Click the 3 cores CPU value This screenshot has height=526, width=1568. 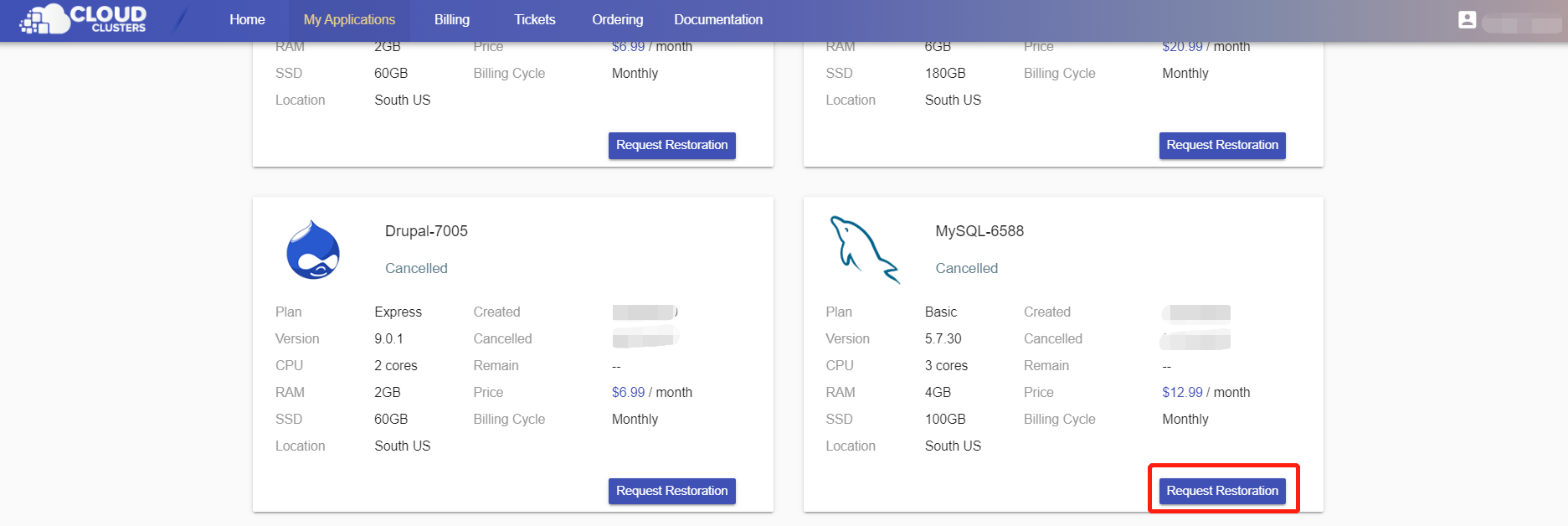click(x=946, y=365)
